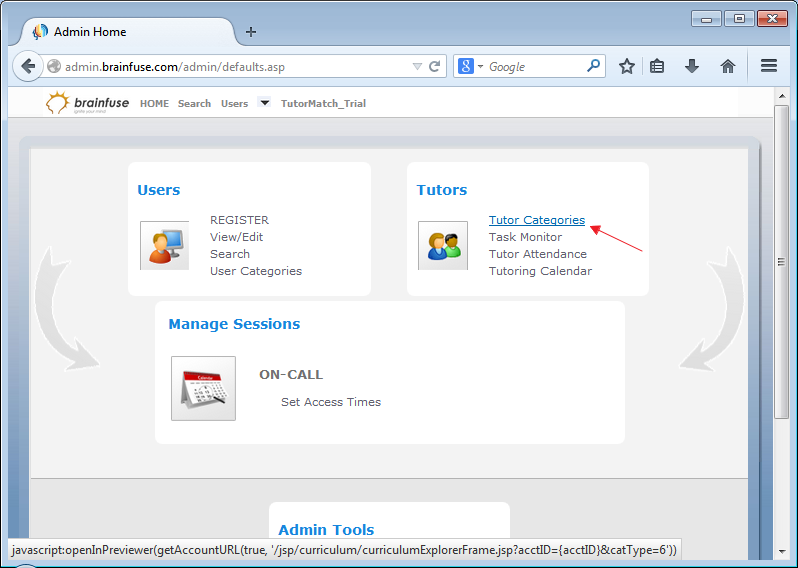
Task: Open the View/Edit users link
Action: pyautogui.click(x=236, y=237)
